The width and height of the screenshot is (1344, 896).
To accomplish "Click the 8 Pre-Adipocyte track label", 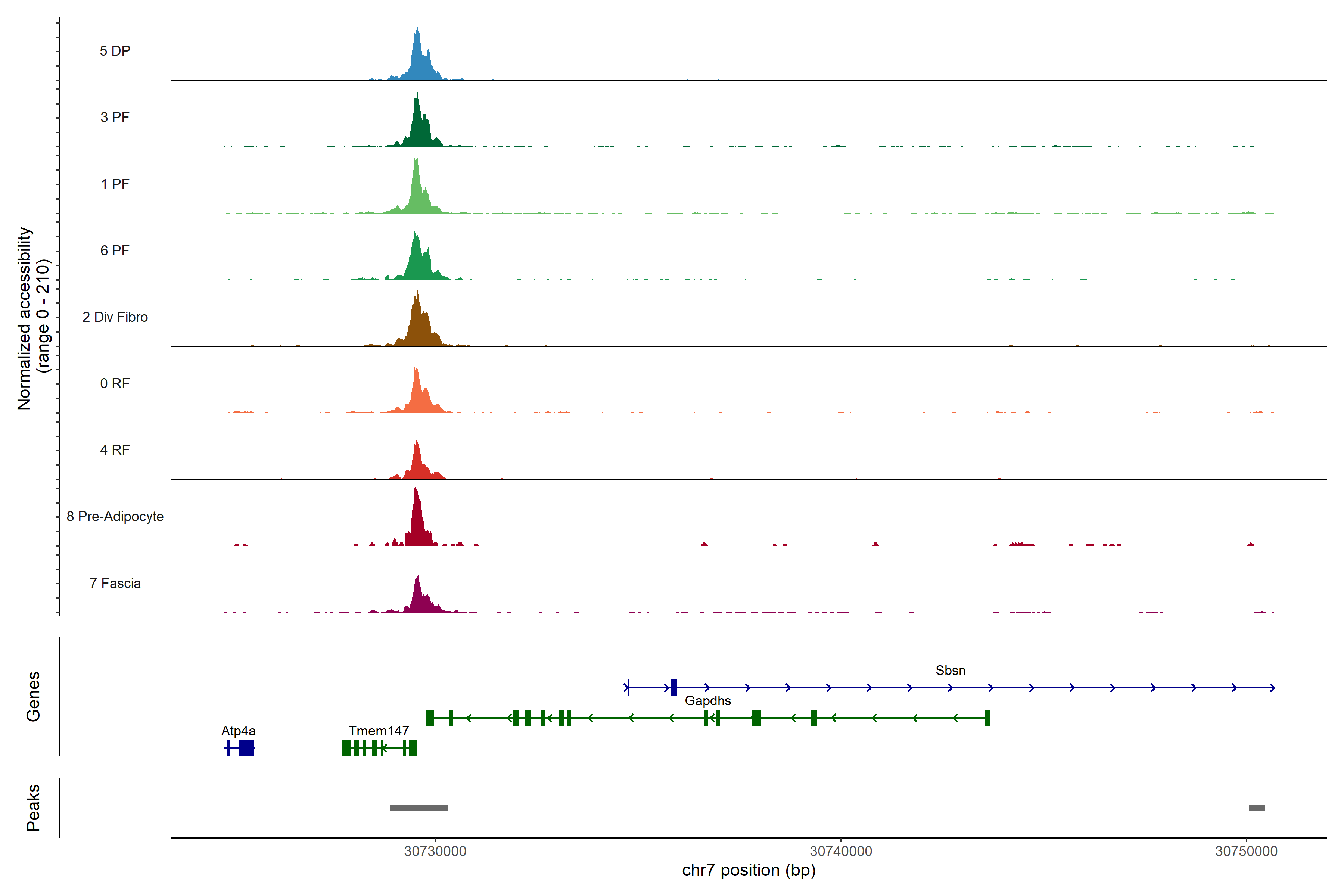I will 115,517.
